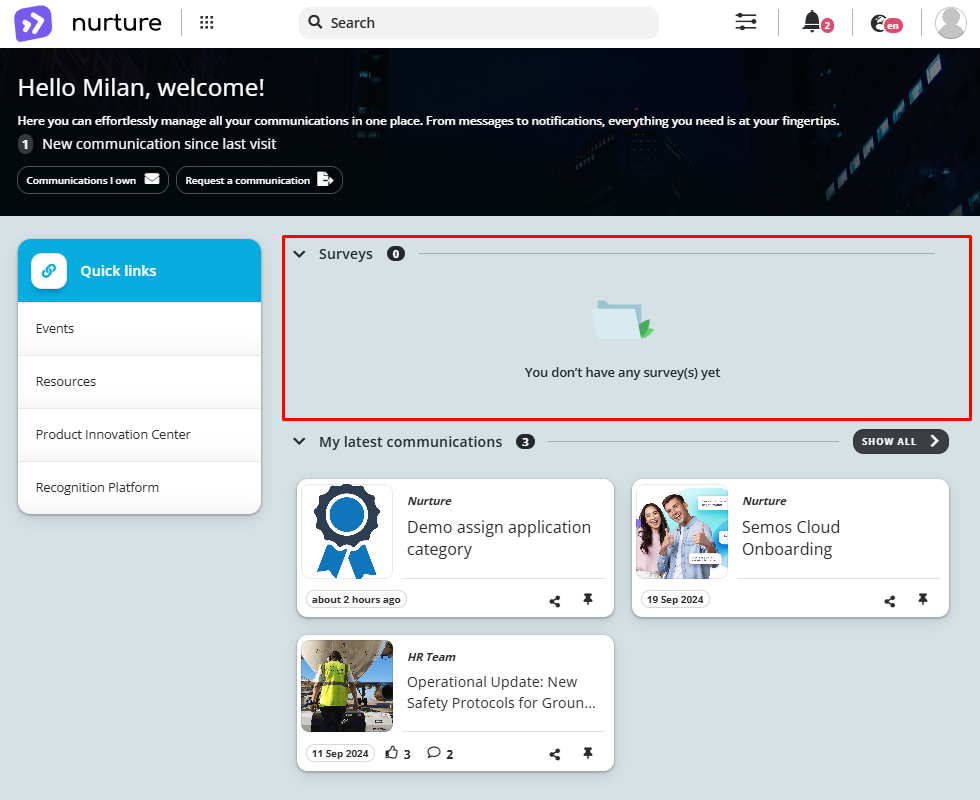Click Request a communication button
The image size is (980, 800).
tap(259, 180)
